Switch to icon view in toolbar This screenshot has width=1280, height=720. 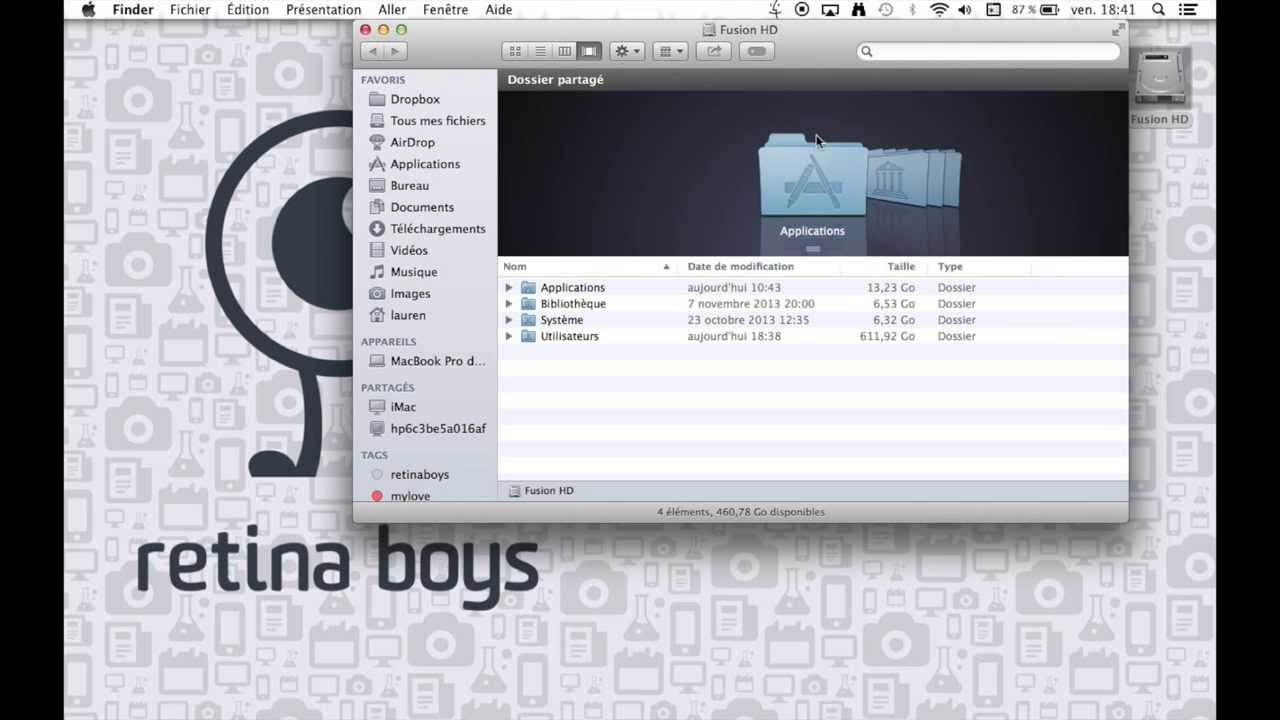click(516, 51)
